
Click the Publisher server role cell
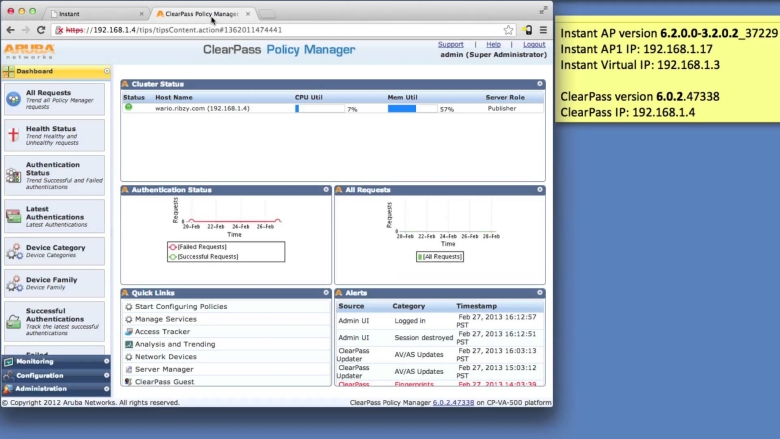point(501,108)
